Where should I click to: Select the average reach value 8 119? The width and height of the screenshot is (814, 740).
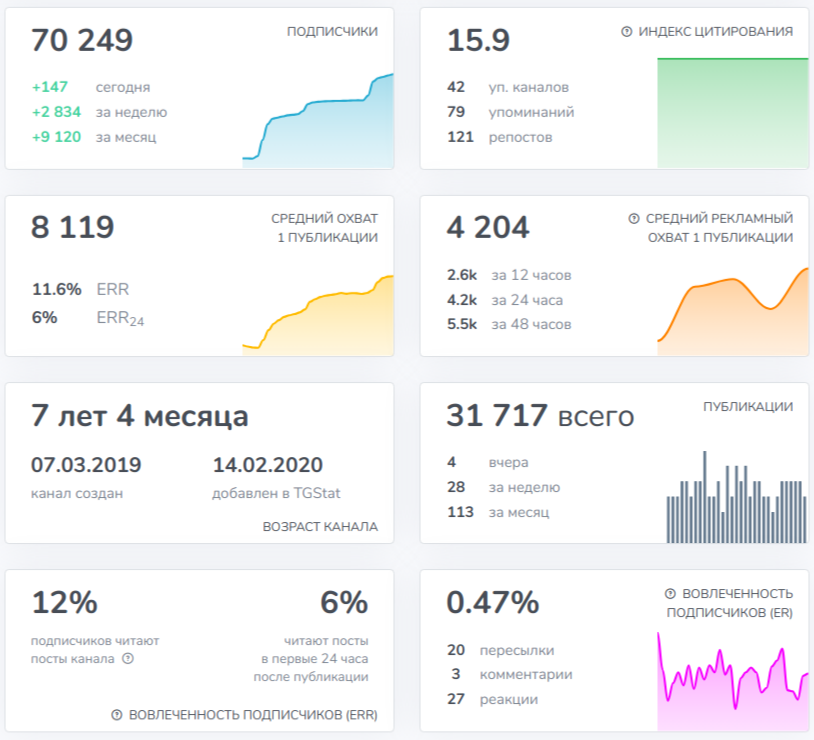73,227
